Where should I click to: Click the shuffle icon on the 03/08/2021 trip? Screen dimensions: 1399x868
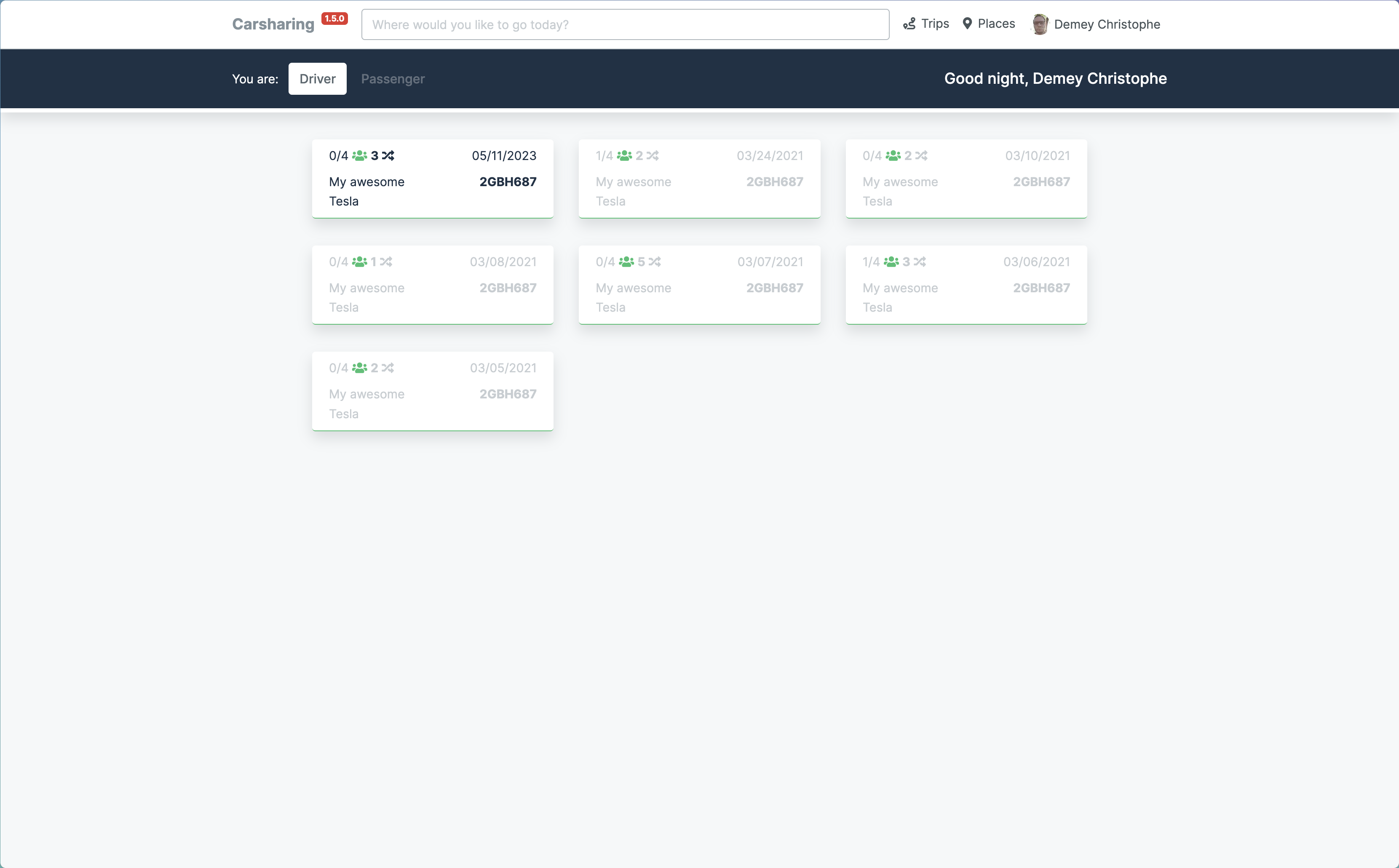pyautogui.click(x=386, y=262)
